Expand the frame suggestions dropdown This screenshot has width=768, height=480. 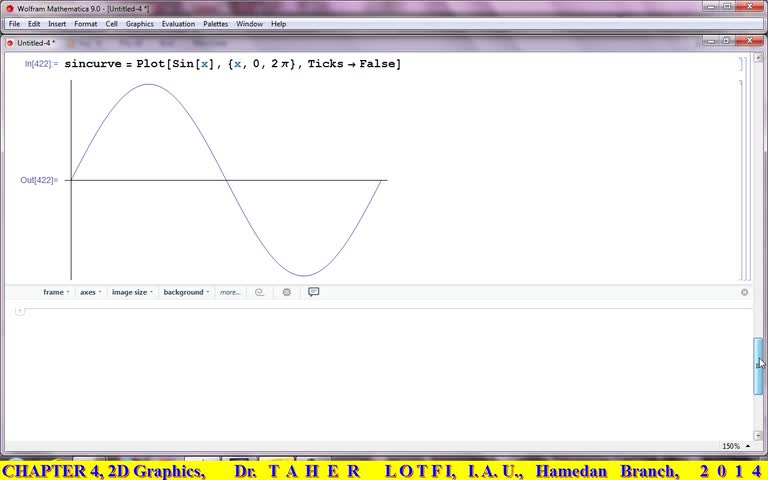coord(56,292)
